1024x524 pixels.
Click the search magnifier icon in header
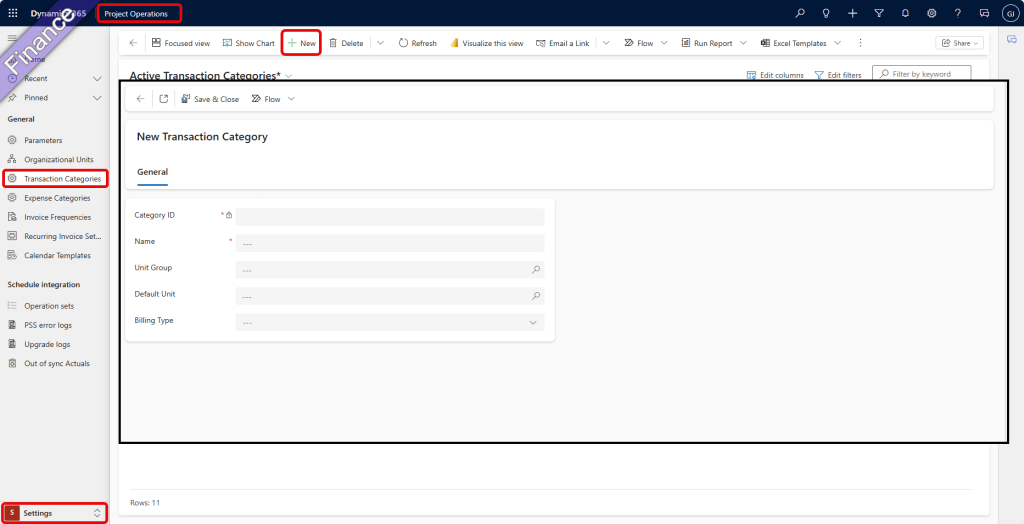pos(800,13)
